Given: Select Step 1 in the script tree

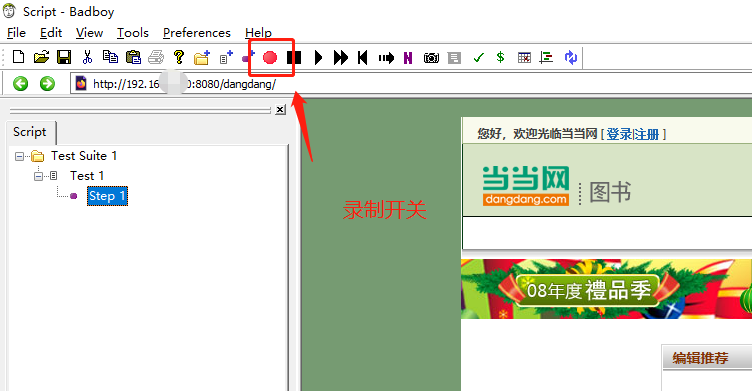Looking at the screenshot, I should pyautogui.click(x=107, y=196).
